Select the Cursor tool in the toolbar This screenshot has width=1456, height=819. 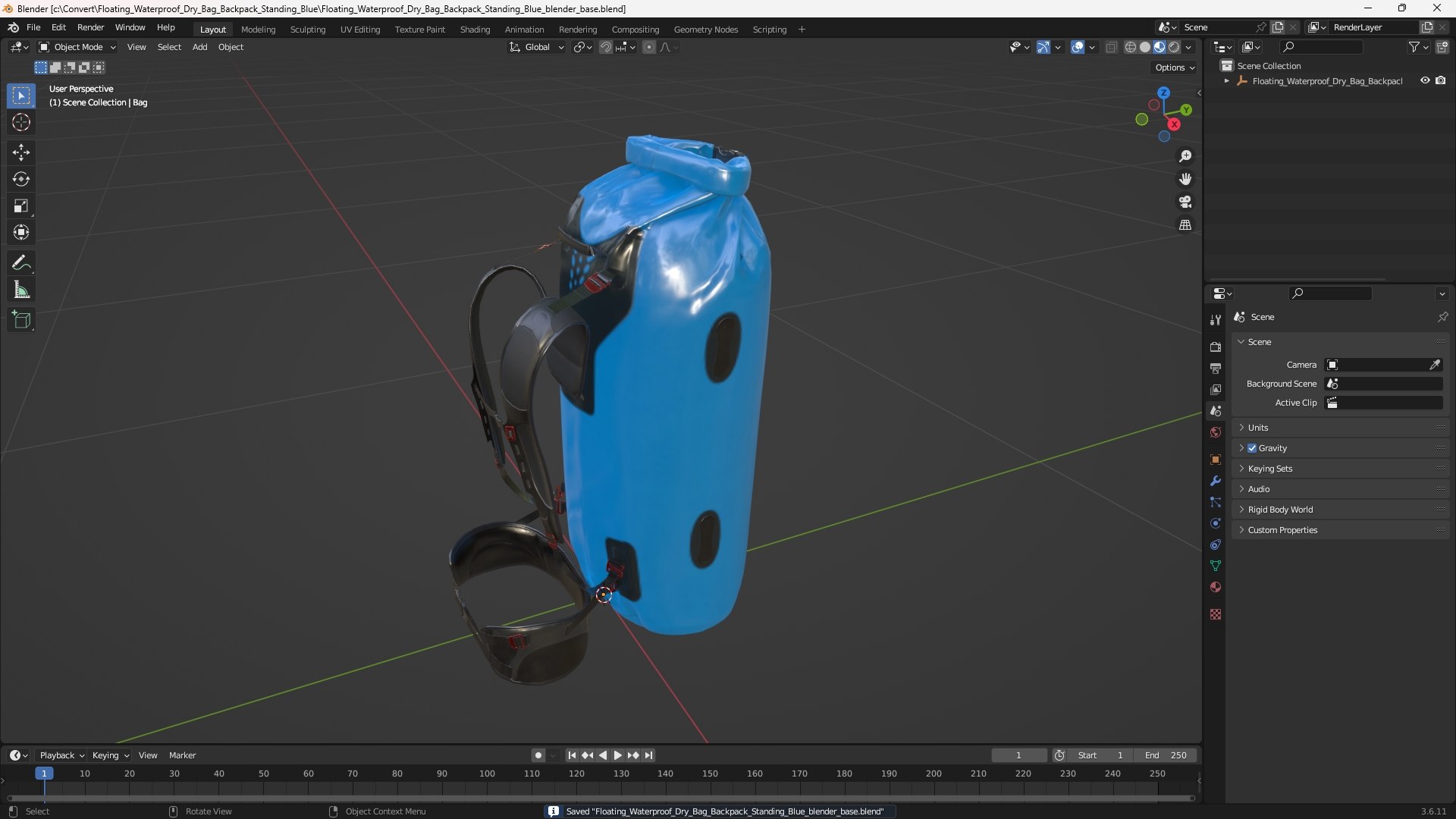21,123
